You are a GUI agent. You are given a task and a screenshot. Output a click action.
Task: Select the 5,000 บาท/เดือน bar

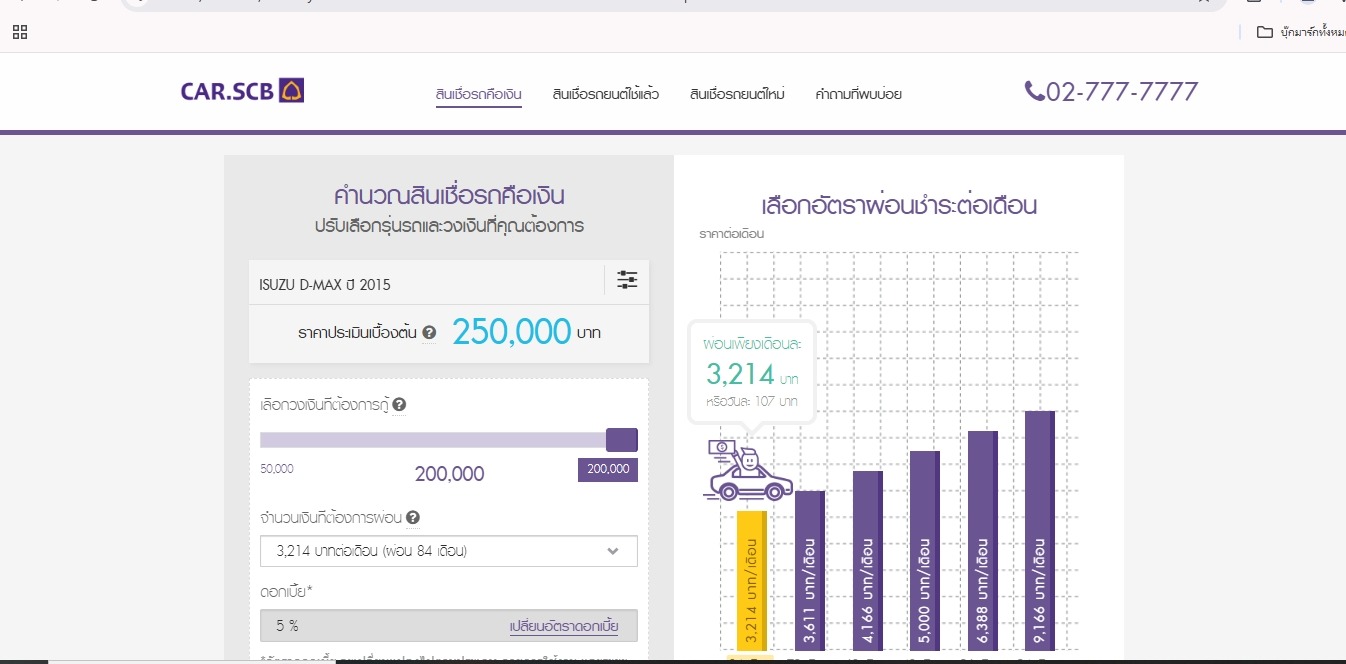(925, 551)
